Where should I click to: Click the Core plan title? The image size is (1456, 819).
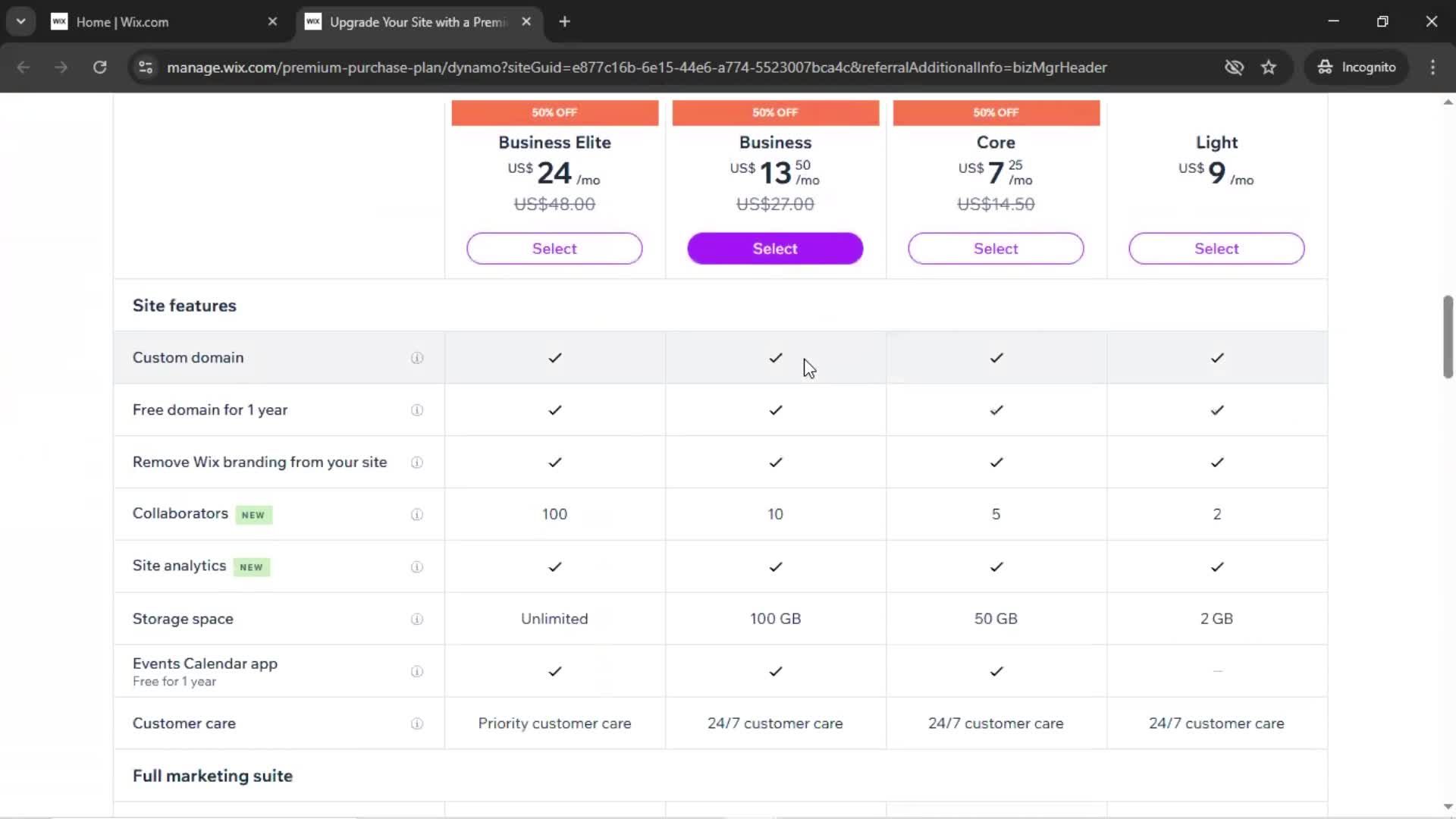tap(996, 143)
